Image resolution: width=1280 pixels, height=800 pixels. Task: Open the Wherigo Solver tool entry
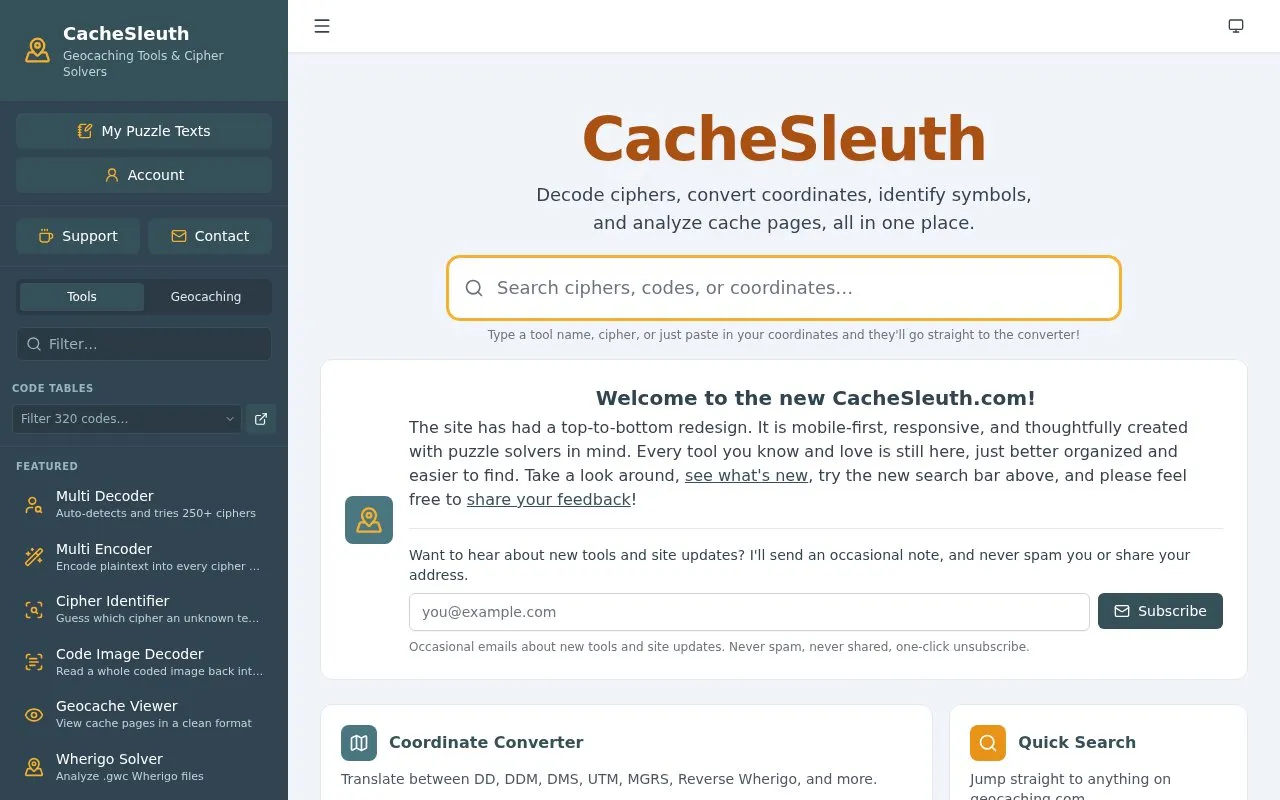click(x=144, y=767)
